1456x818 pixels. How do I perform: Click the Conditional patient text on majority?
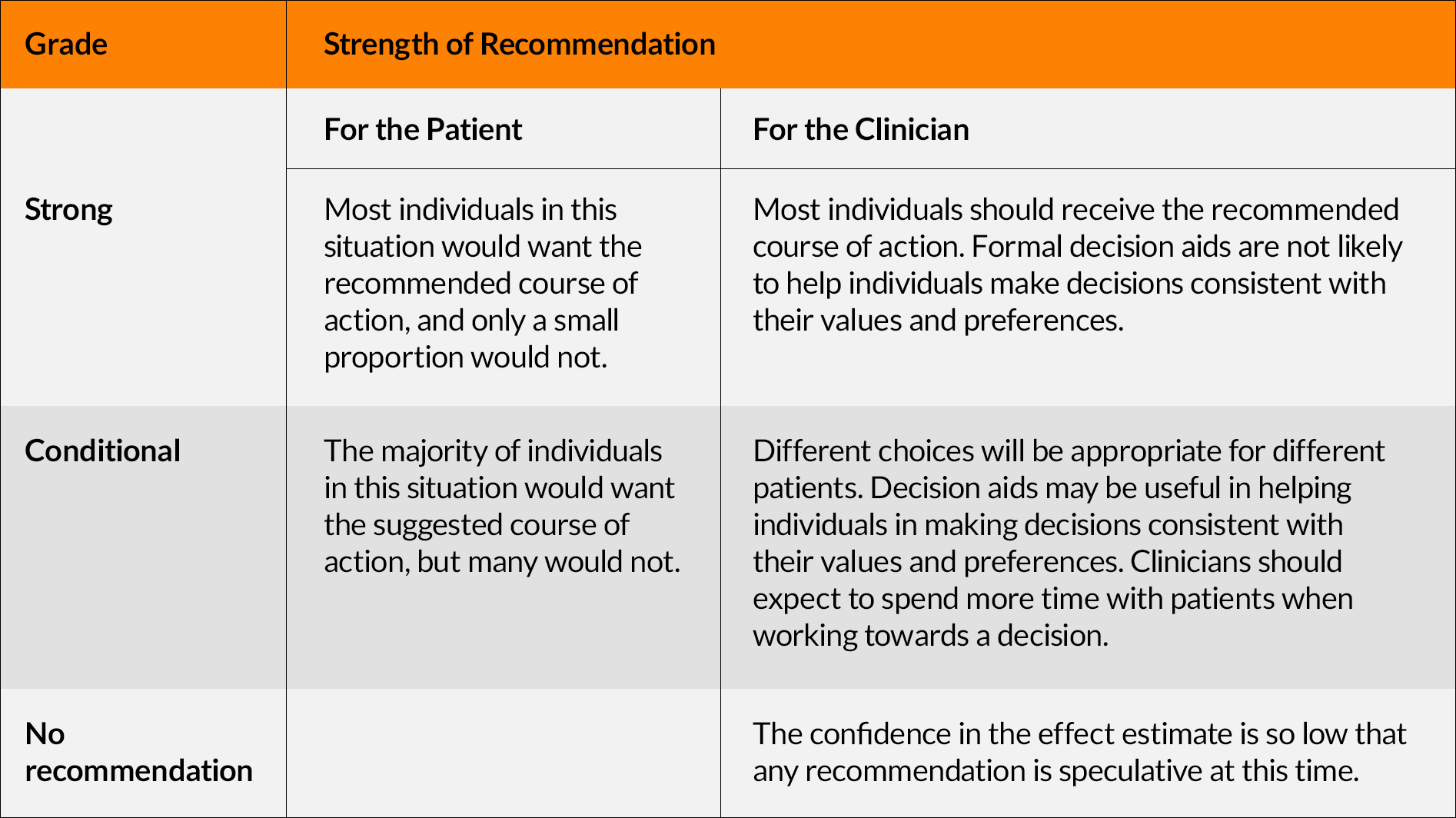coord(502,506)
